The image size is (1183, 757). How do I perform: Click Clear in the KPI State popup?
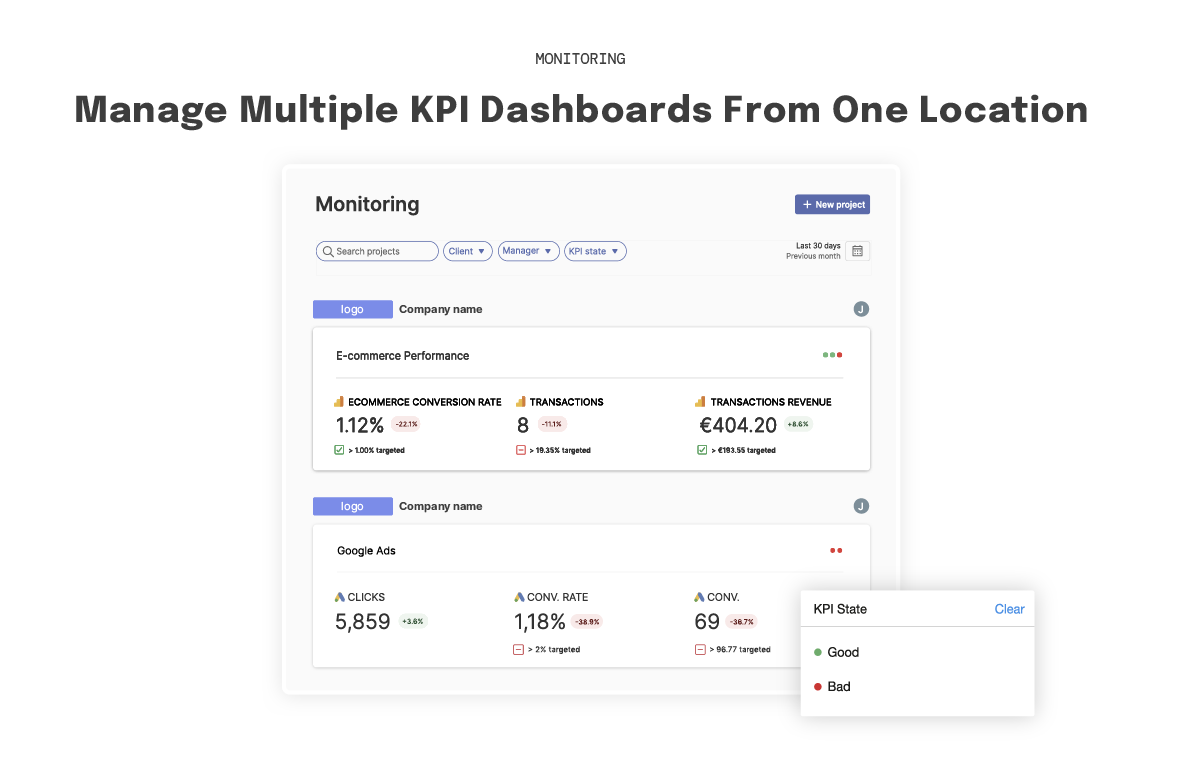(x=1009, y=609)
